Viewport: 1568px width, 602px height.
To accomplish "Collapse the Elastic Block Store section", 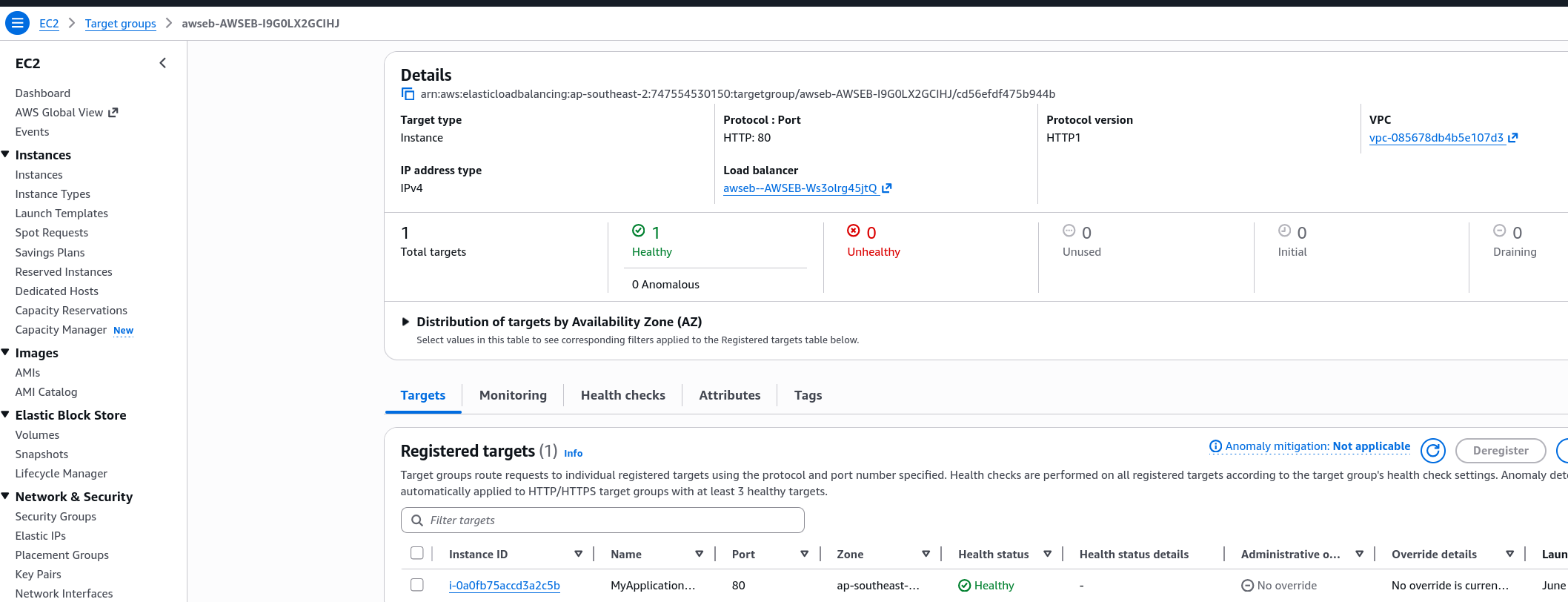I will [x=5, y=414].
